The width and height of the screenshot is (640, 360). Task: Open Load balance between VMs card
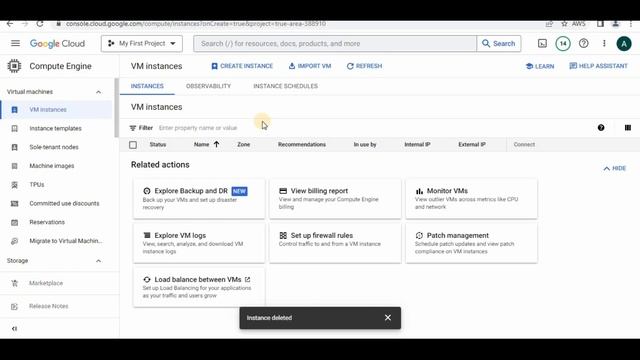point(199,287)
